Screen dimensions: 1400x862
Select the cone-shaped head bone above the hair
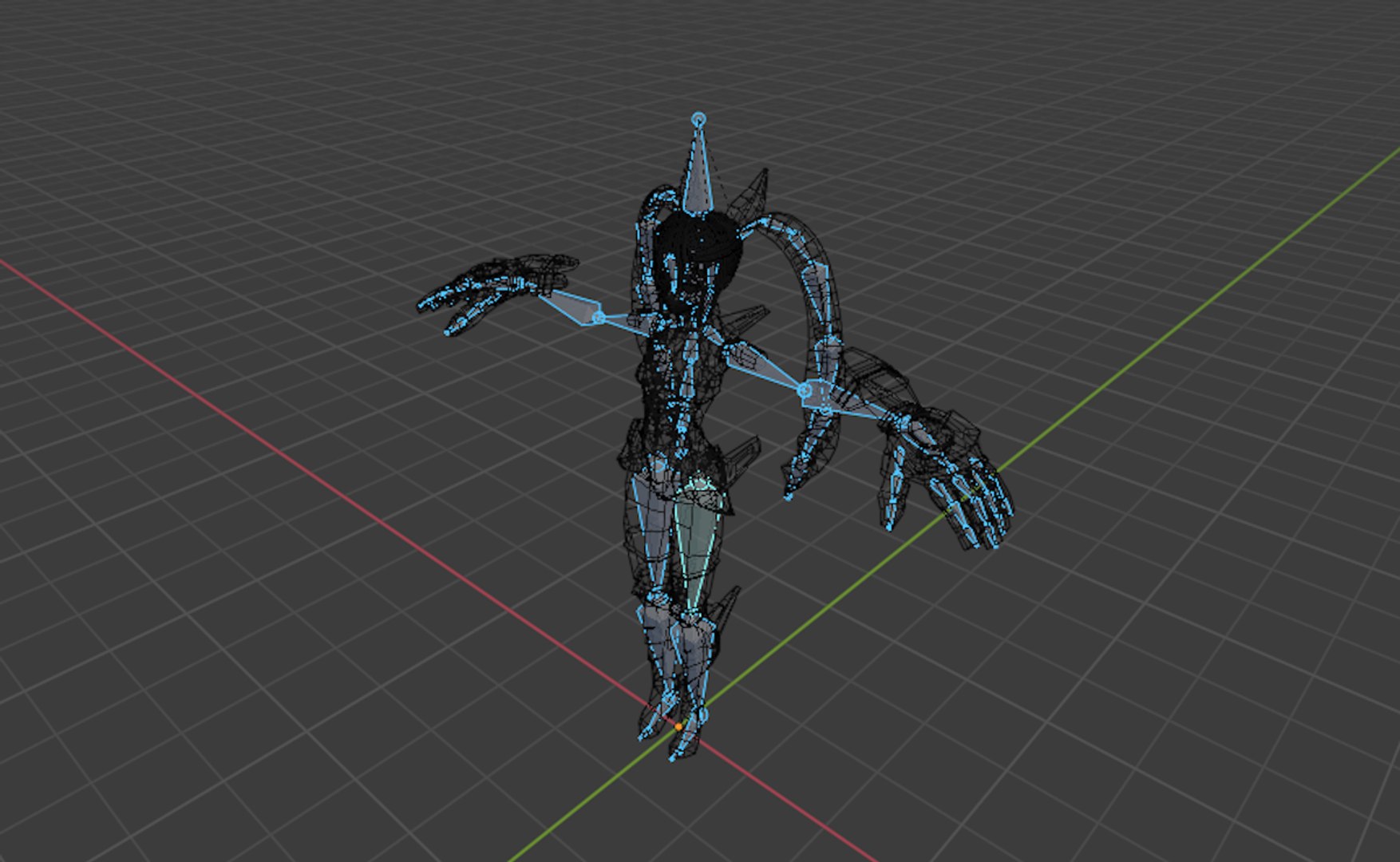pyautogui.click(x=698, y=176)
